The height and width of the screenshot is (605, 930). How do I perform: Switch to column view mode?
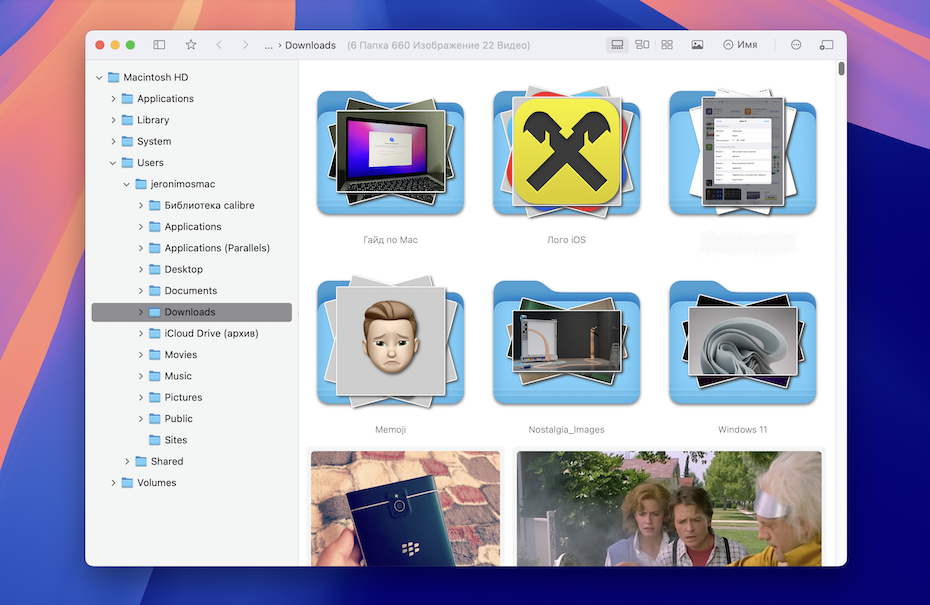coord(642,44)
